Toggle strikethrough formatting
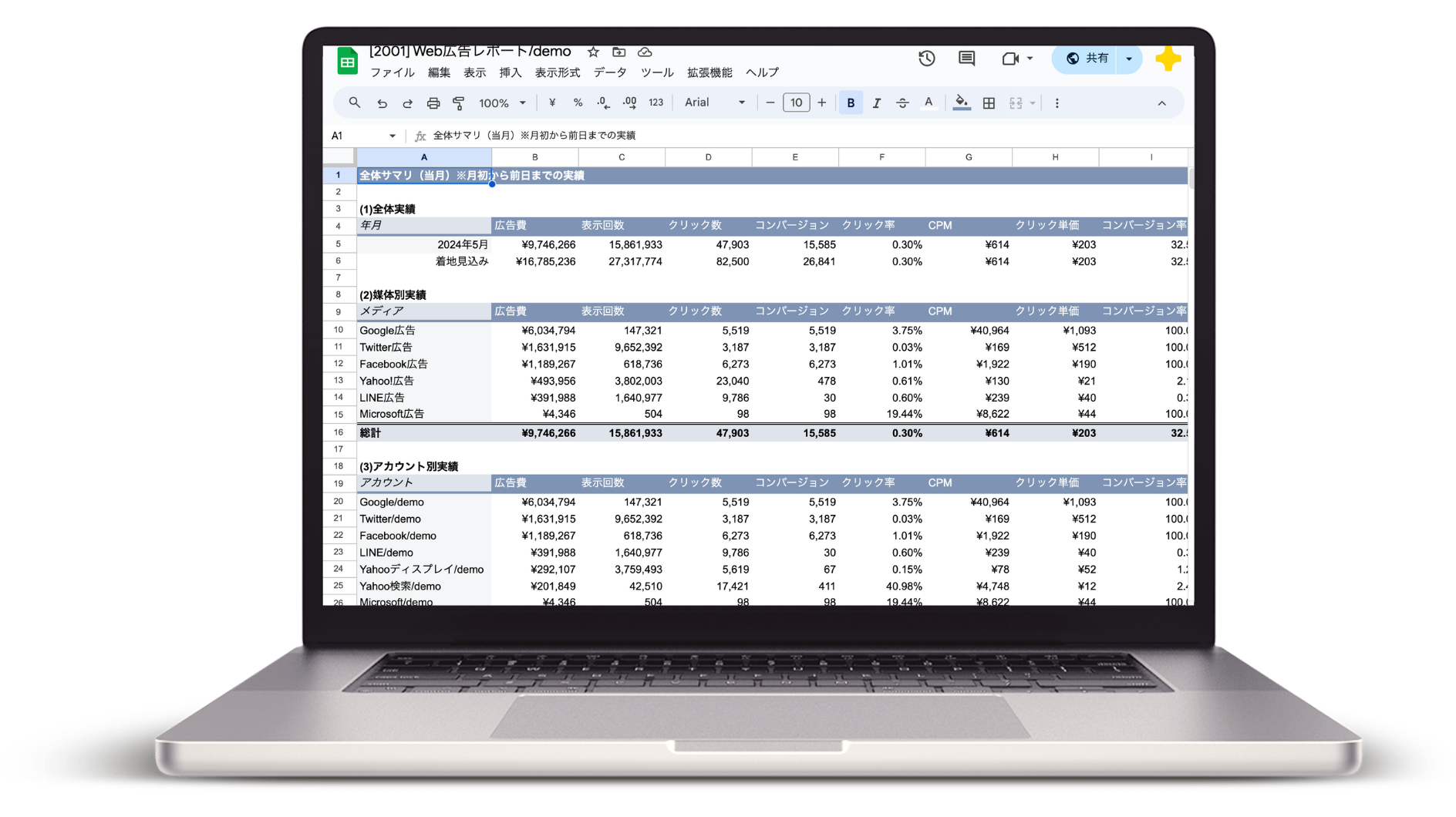The image size is (1456, 817). [902, 103]
